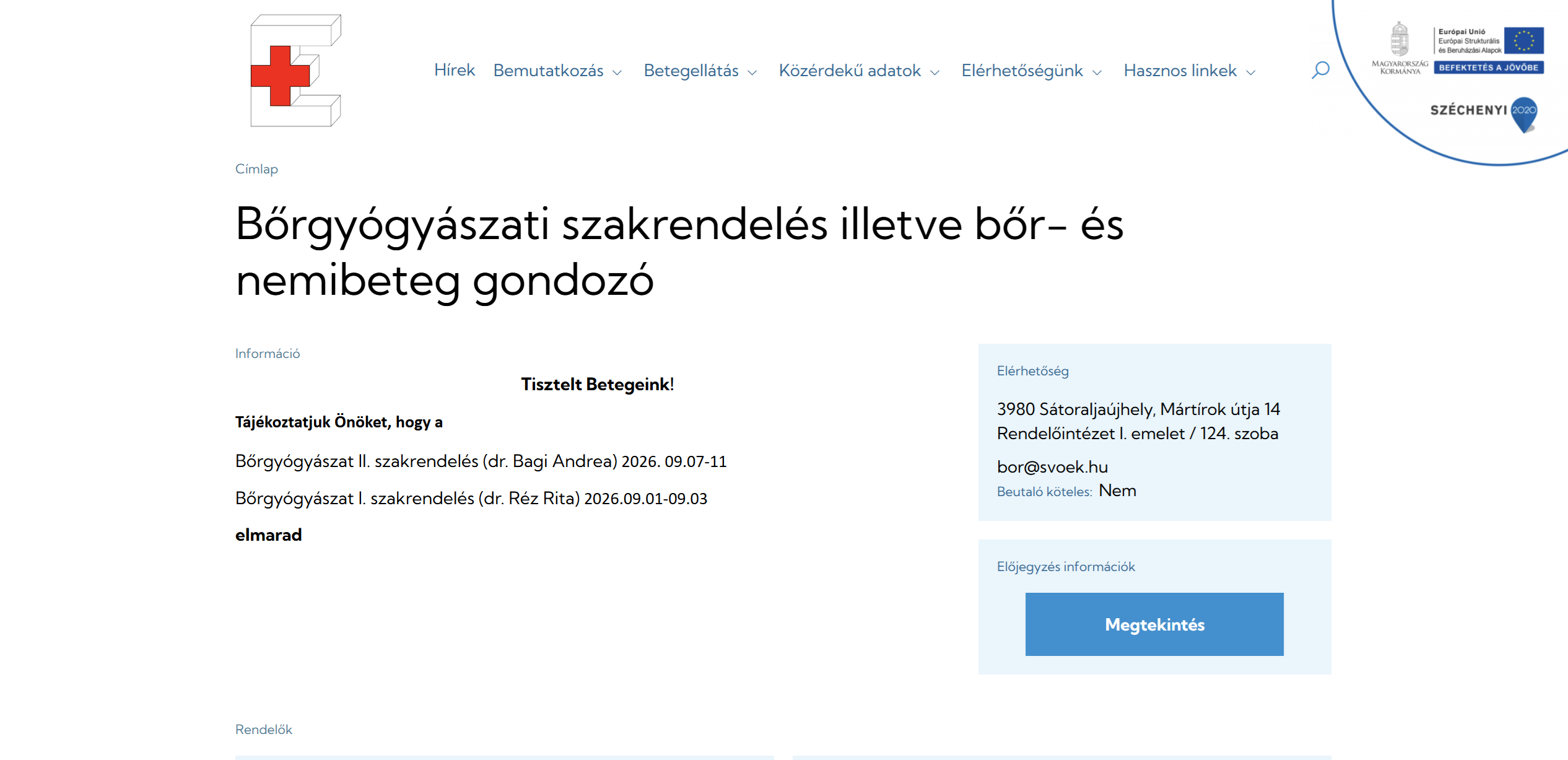
Task: Click the European Union flag banner
Action: [1524, 40]
